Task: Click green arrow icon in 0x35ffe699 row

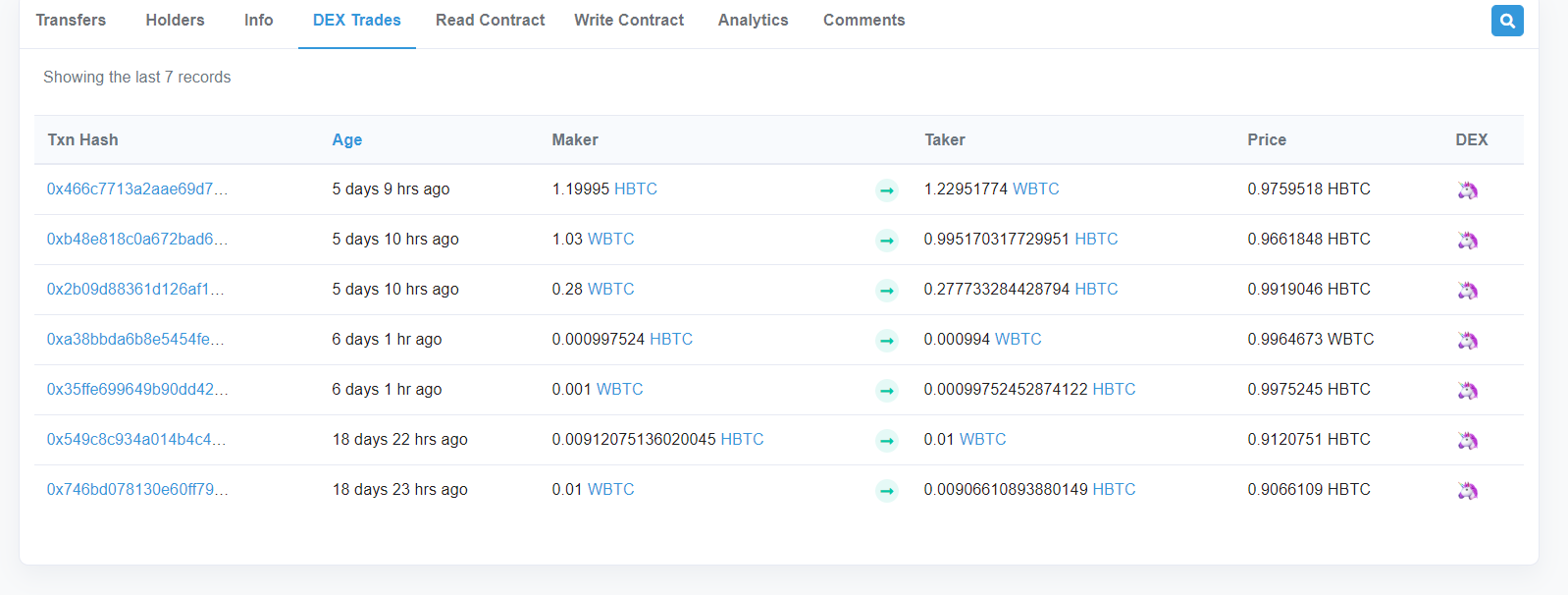Action: (x=886, y=391)
